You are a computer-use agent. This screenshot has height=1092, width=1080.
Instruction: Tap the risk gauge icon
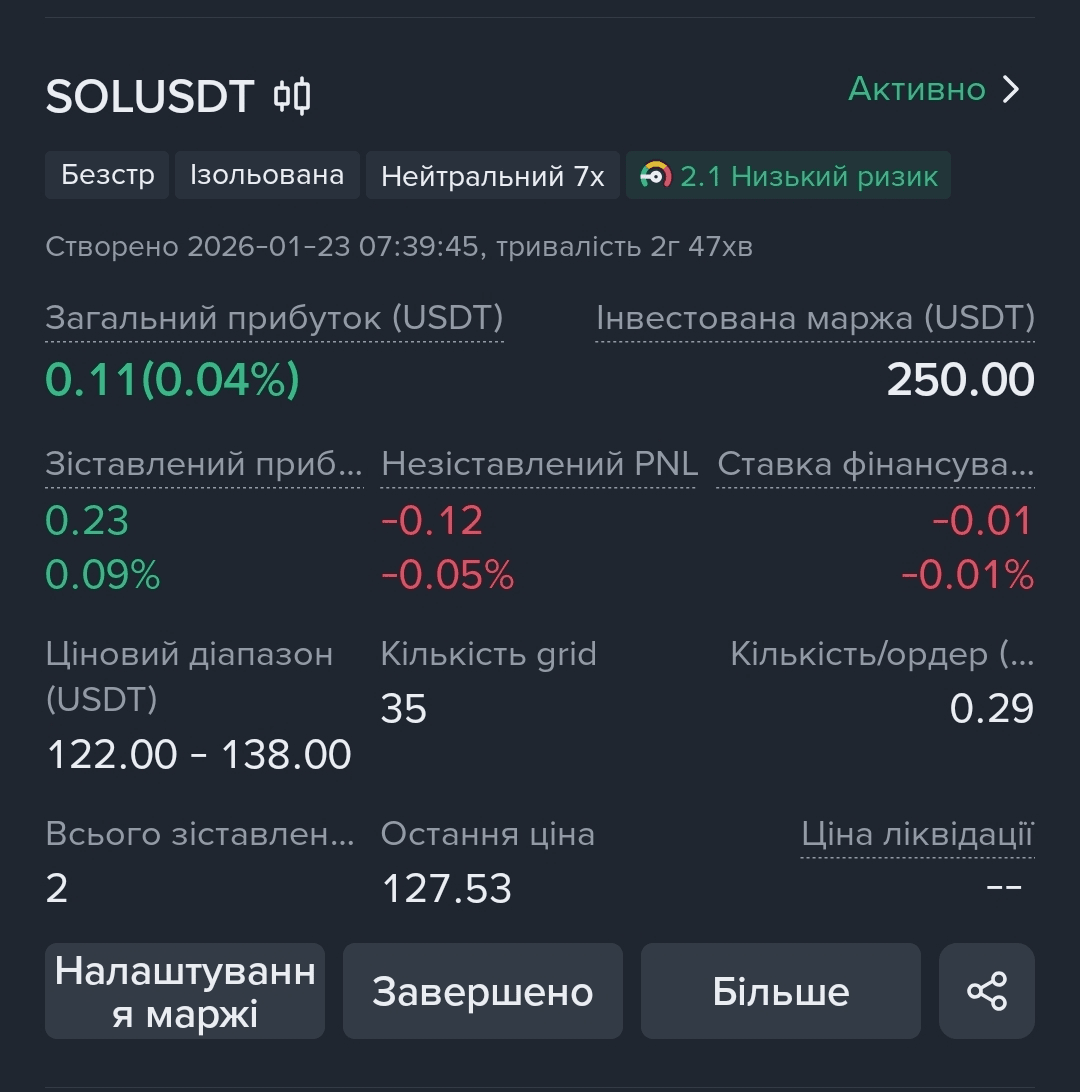coord(655,176)
